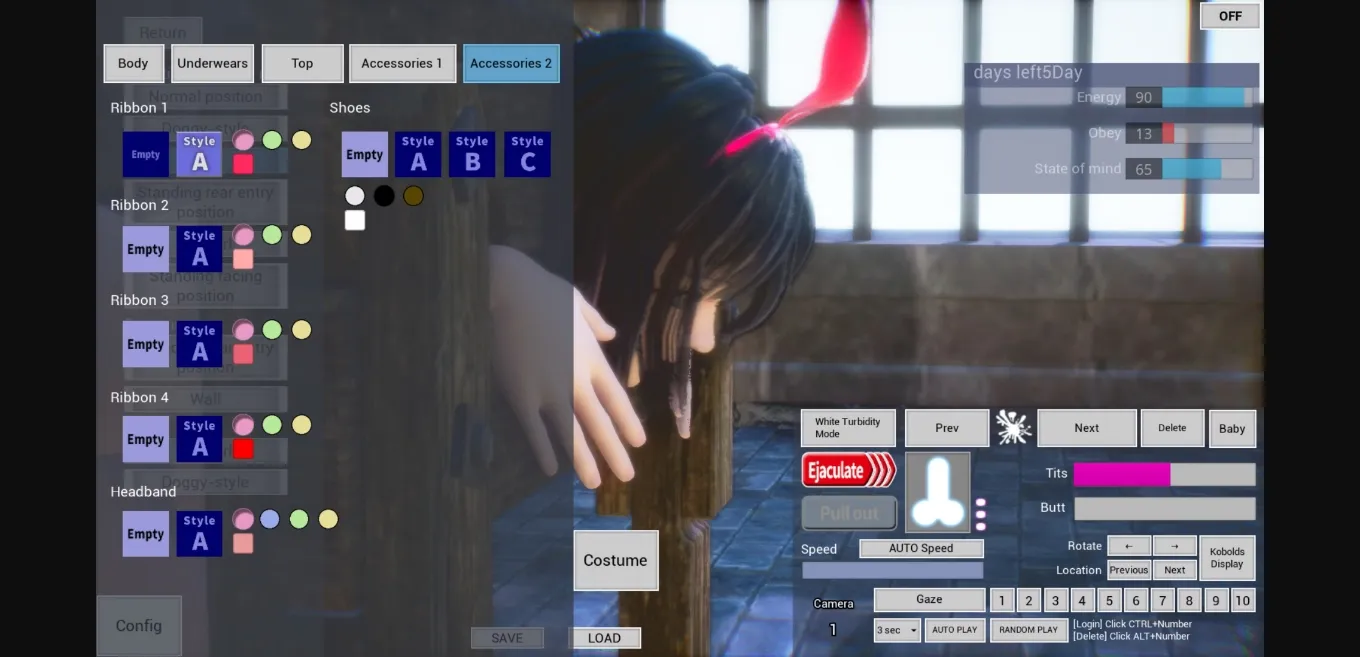Select the Empty icon for Ribbon 2

(145, 248)
